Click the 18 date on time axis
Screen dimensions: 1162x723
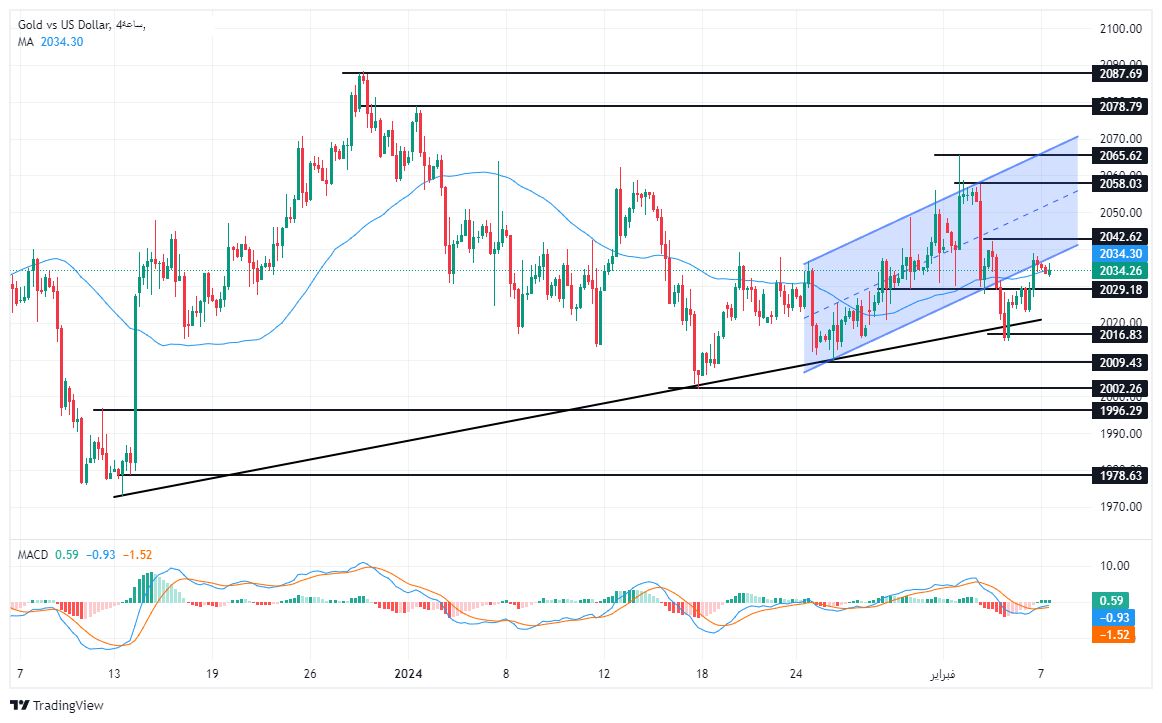point(702,674)
